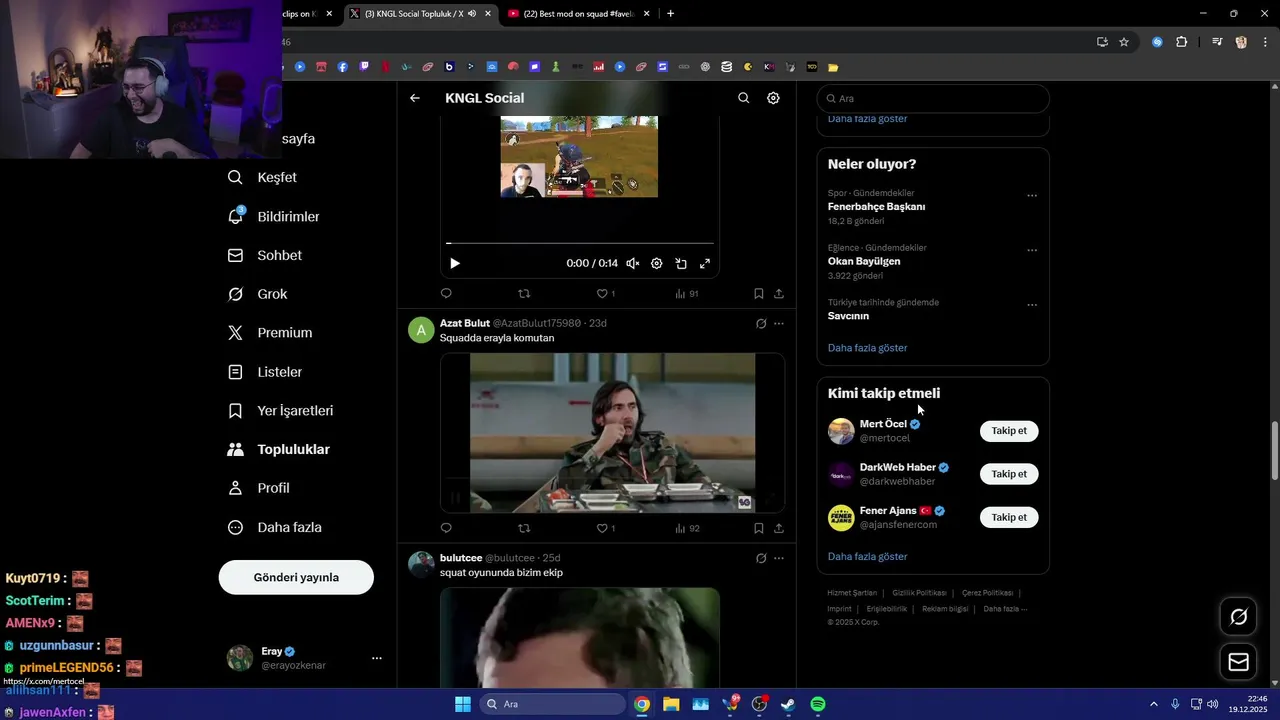Viewport: 1280px width, 720px height.
Task: Open Listeler in the sidebar
Action: (x=265, y=372)
